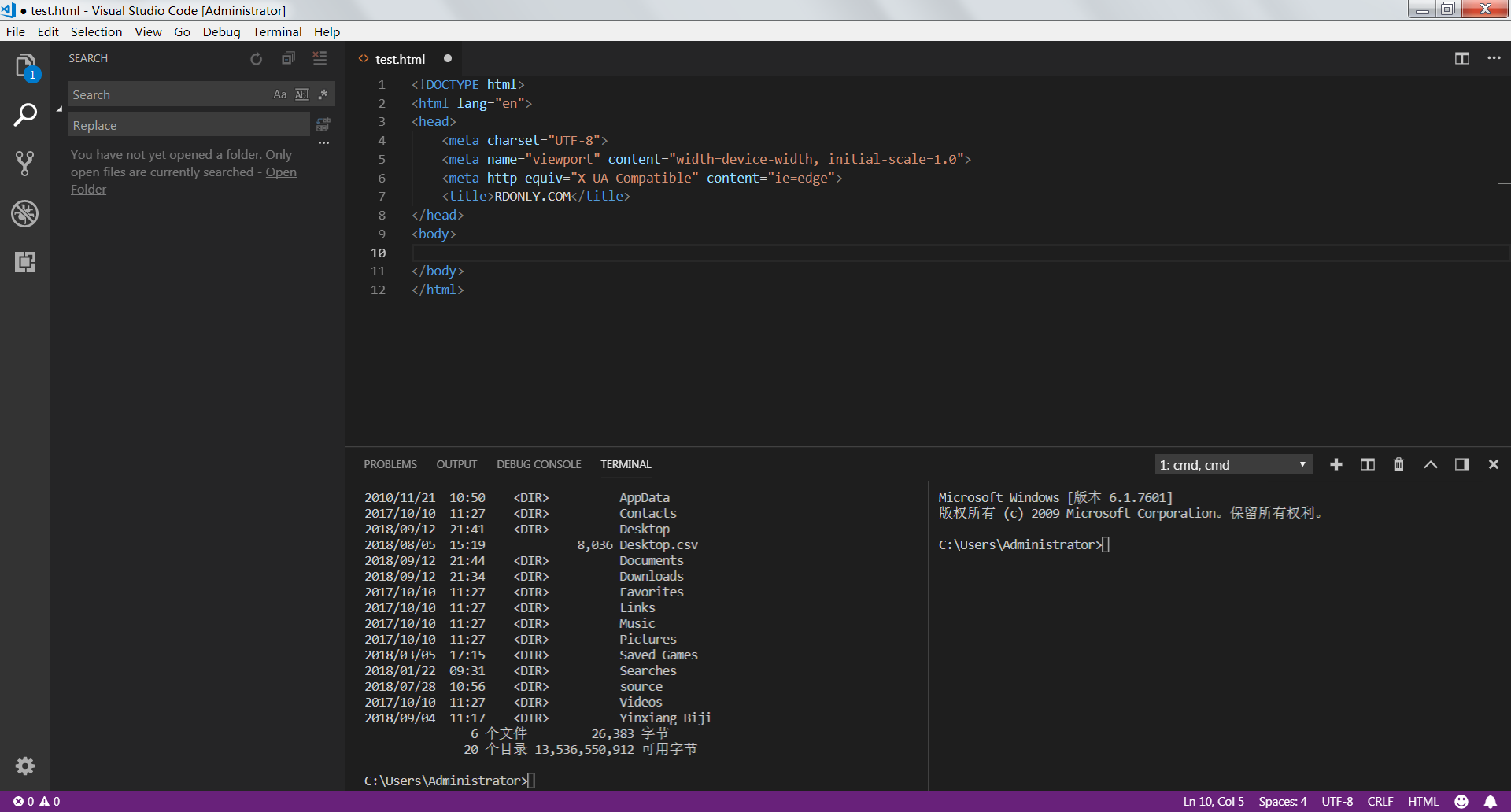Switch to the OUTPUT panel tab
This screenshot has height=812, width=1511.
(456, 465)
